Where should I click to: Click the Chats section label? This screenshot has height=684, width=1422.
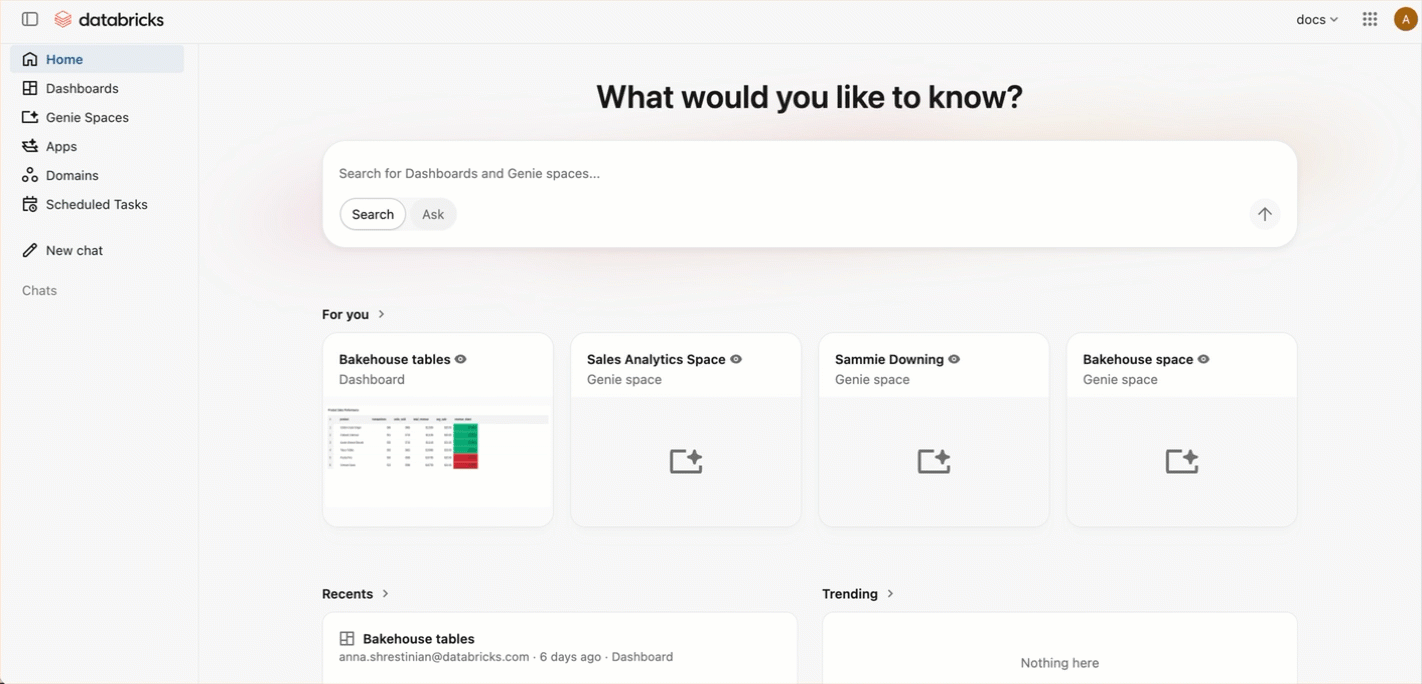click(x=40, y=291)
